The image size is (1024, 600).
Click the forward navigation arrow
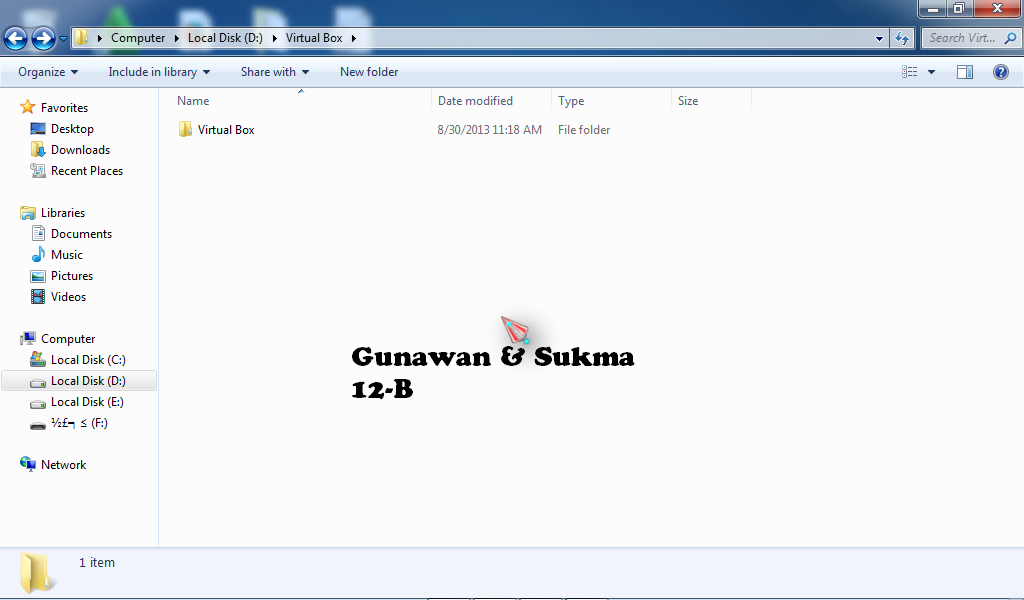click(x=41, y=37)
